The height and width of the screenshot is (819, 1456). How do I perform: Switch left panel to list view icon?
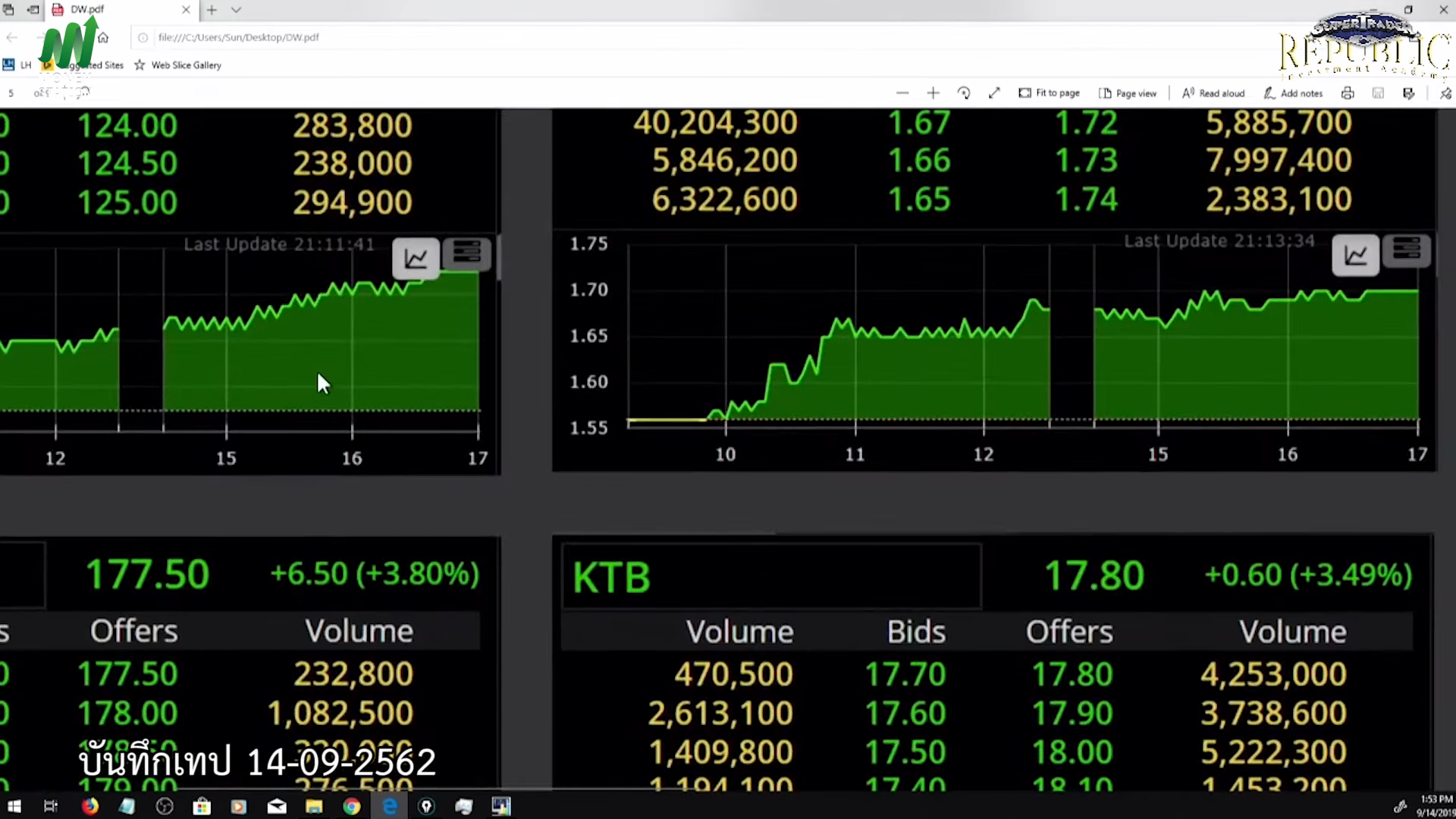pyautogui.click(x=466, y=254)
